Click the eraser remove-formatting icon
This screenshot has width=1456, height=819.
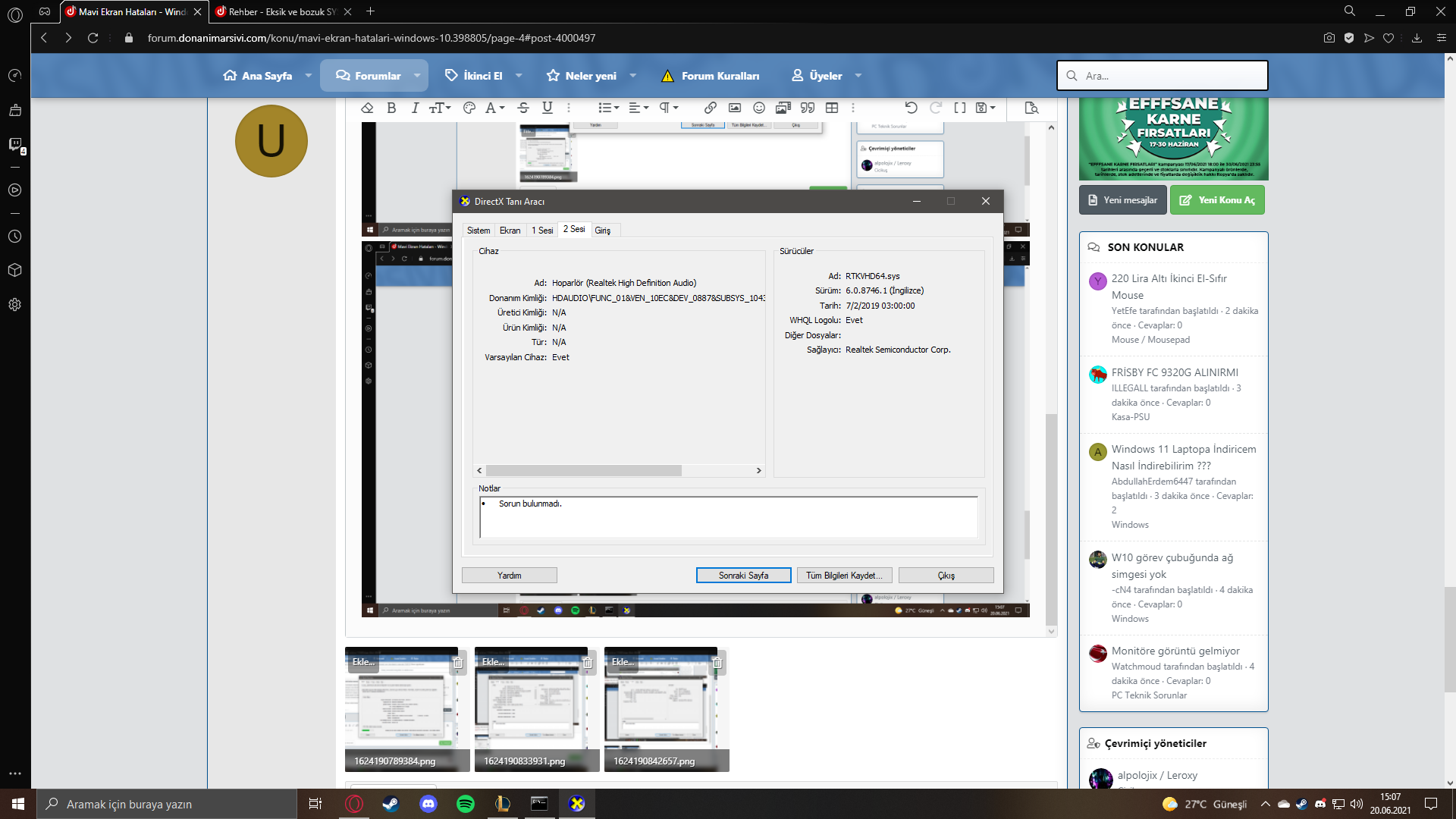tap(367, 108)
